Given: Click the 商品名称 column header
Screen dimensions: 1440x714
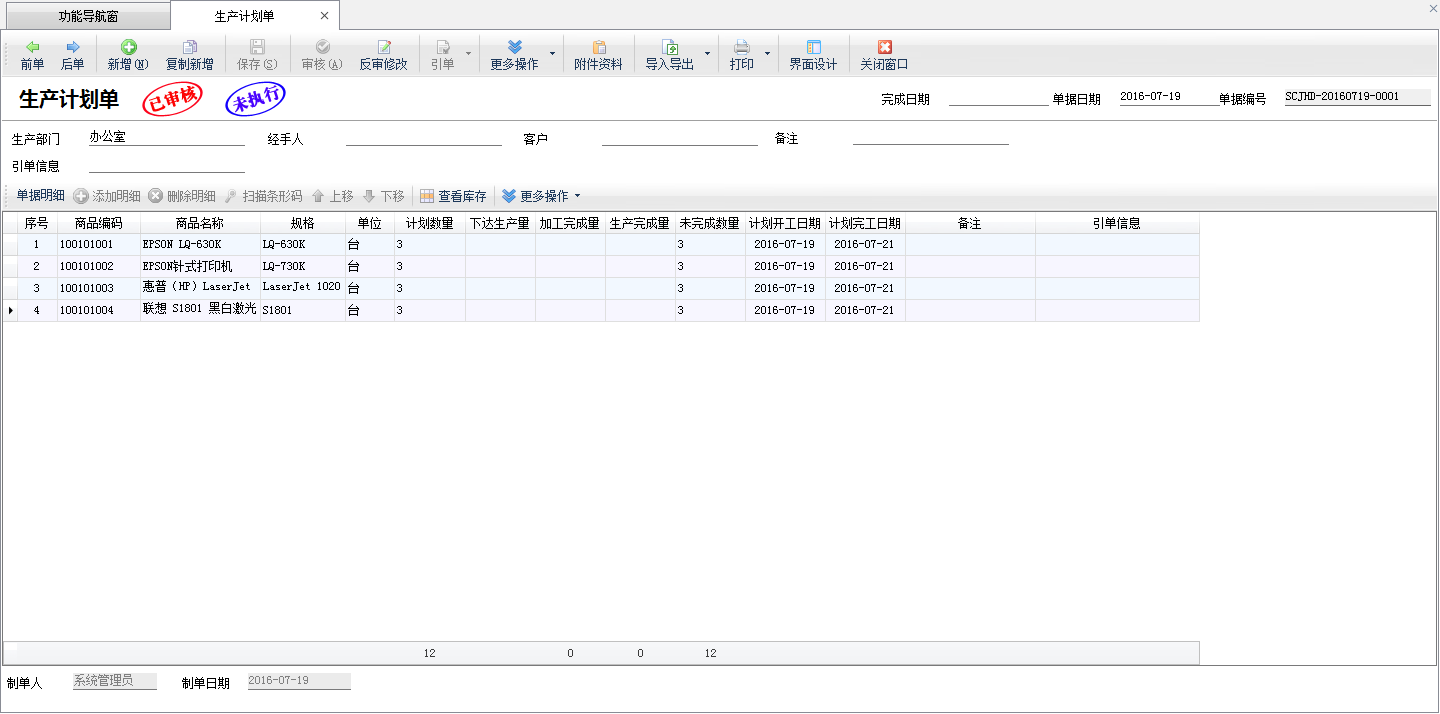Looking at the screenshot, I should [x=199, y=223].
